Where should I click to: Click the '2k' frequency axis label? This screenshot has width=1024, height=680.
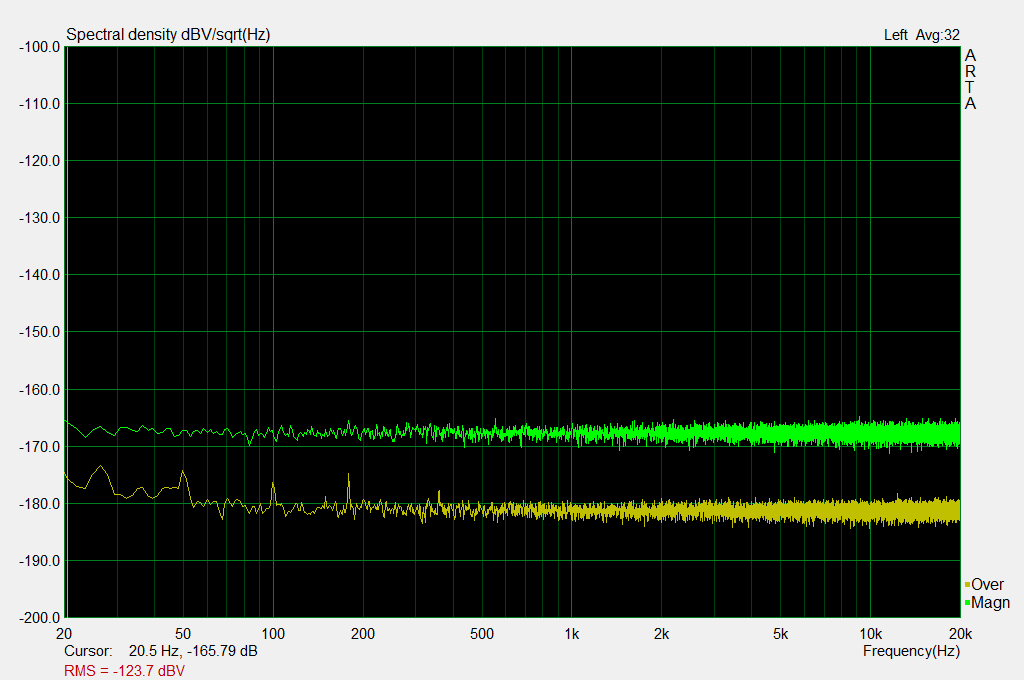tap(662, 634)
